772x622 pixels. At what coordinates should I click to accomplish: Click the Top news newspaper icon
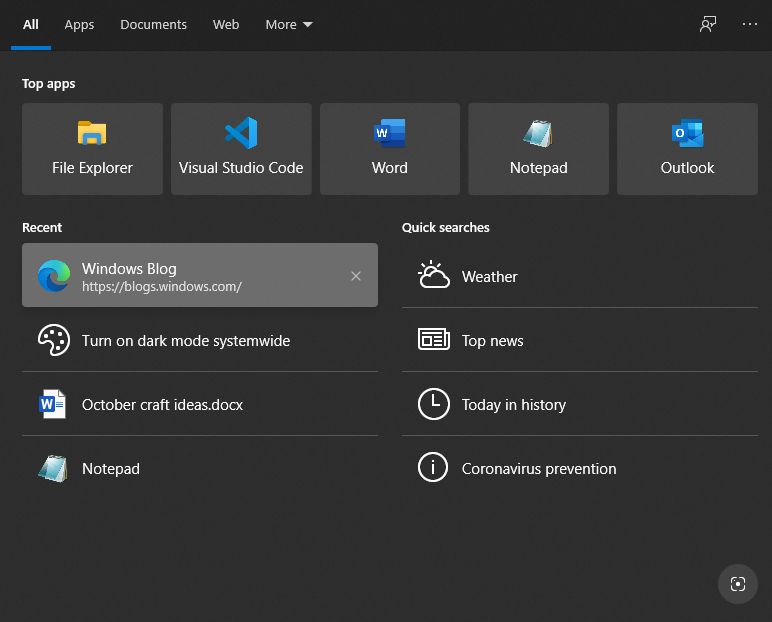click(x=434, y=339)
